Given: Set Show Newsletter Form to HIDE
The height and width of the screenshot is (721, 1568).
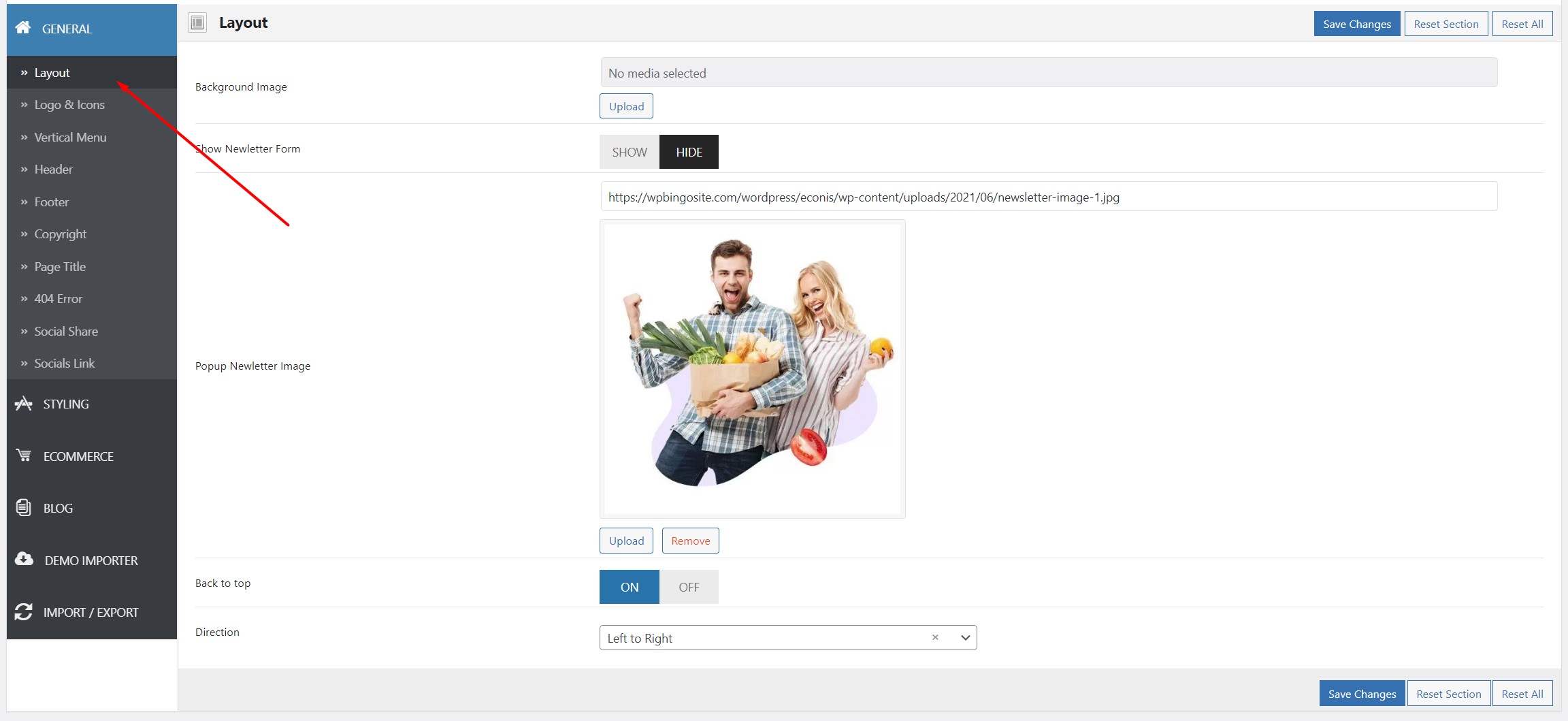Looking at the screenshot, I should coord(689,152).
